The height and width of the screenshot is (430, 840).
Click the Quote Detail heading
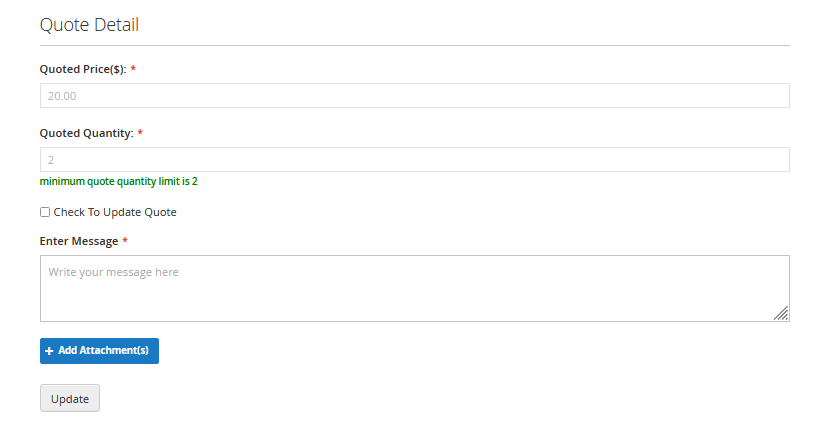89,25
